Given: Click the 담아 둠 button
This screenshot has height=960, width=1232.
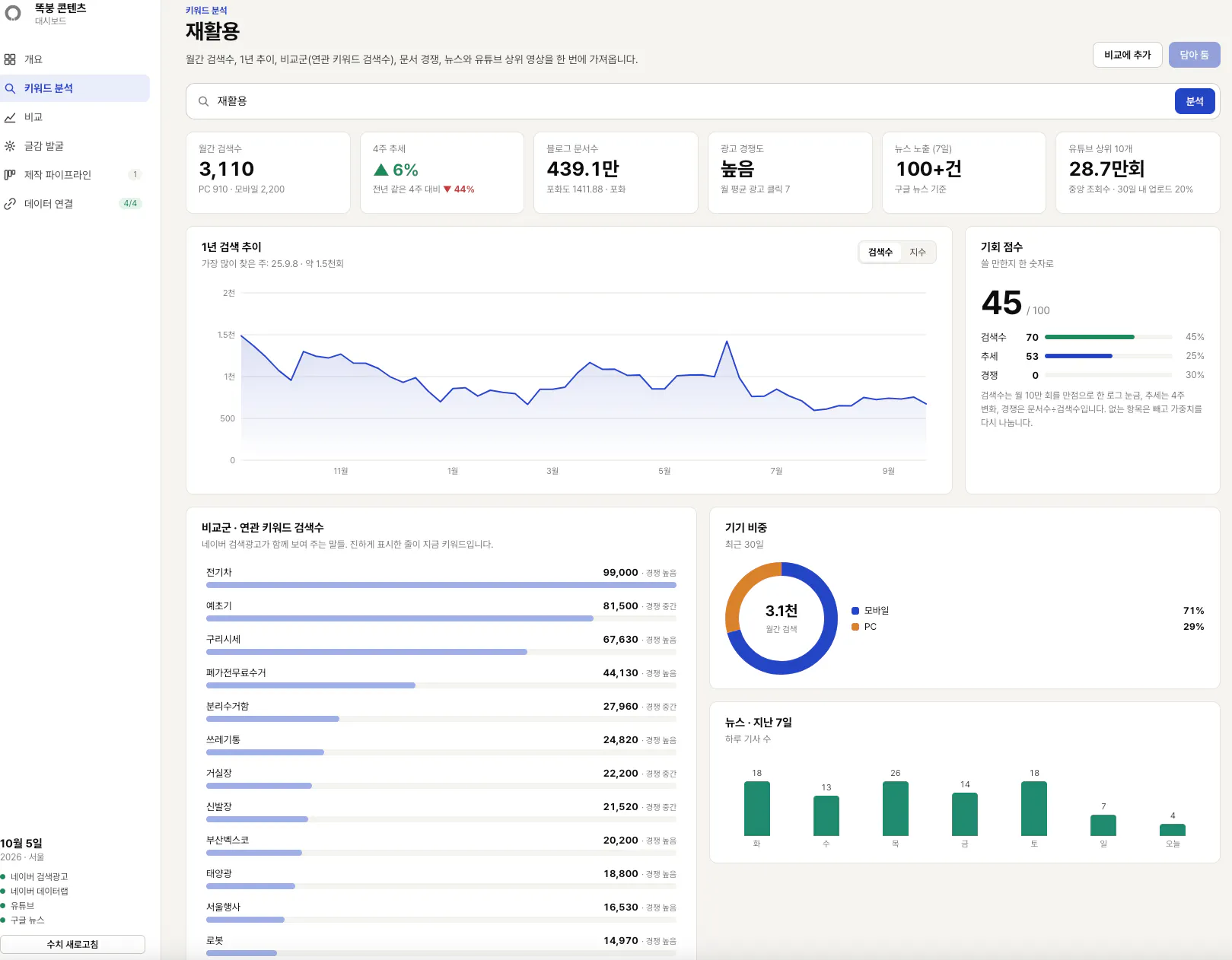Looking at the screenshot, I should coord(1194,55).
